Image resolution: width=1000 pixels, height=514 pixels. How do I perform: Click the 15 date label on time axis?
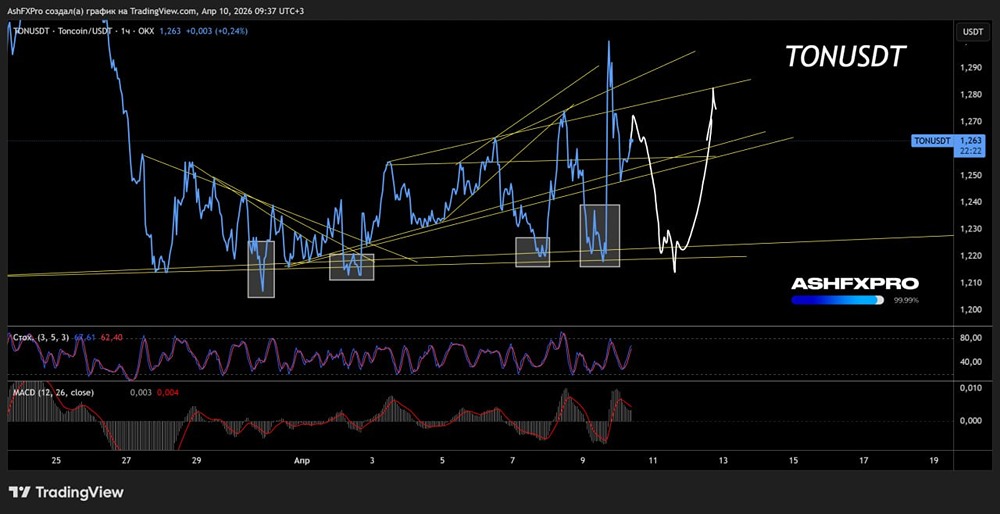[793, 460]
